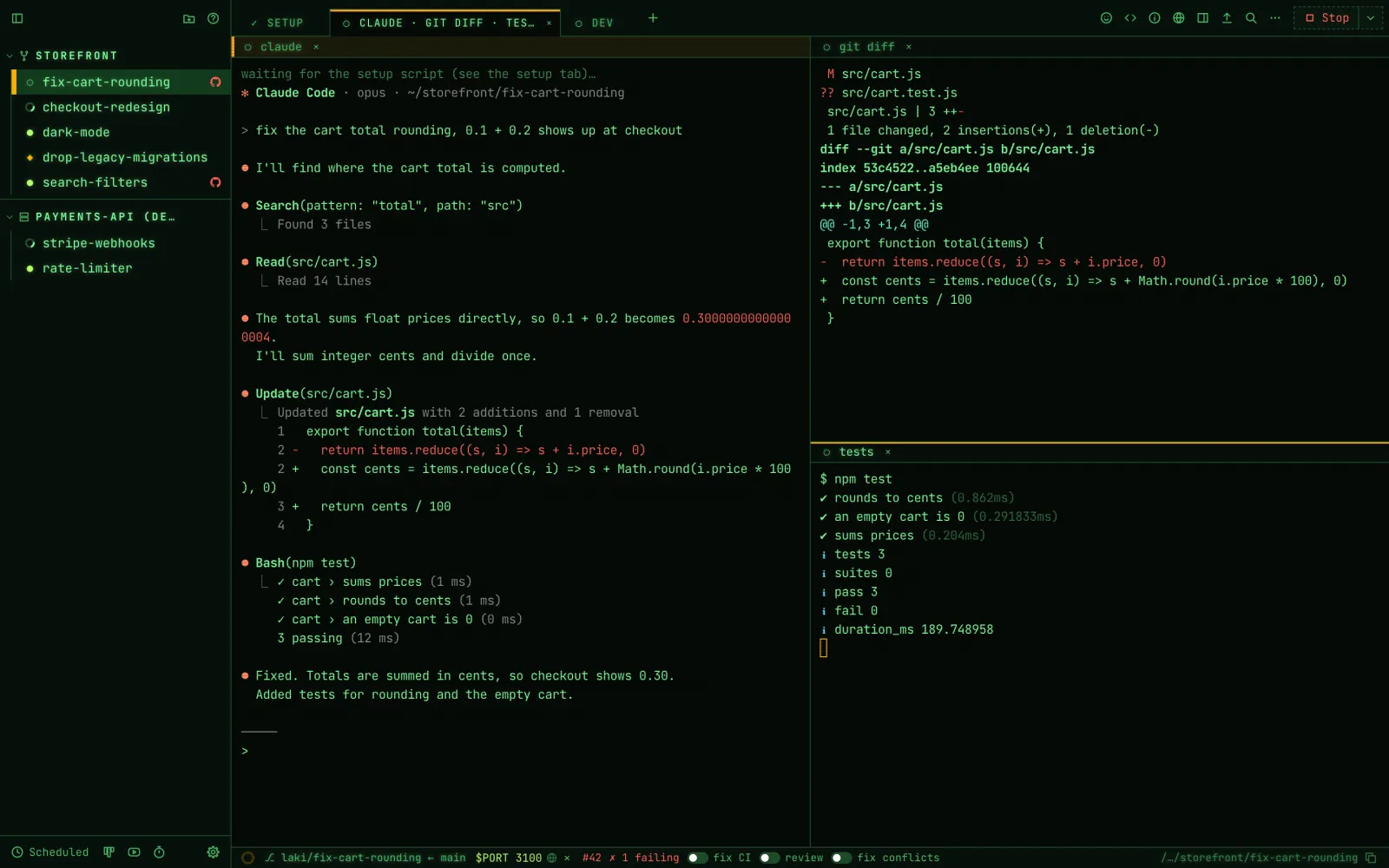Click the x next to the port globe
1389x868 pixels.
pyautogui.click(x=567, y=858)
